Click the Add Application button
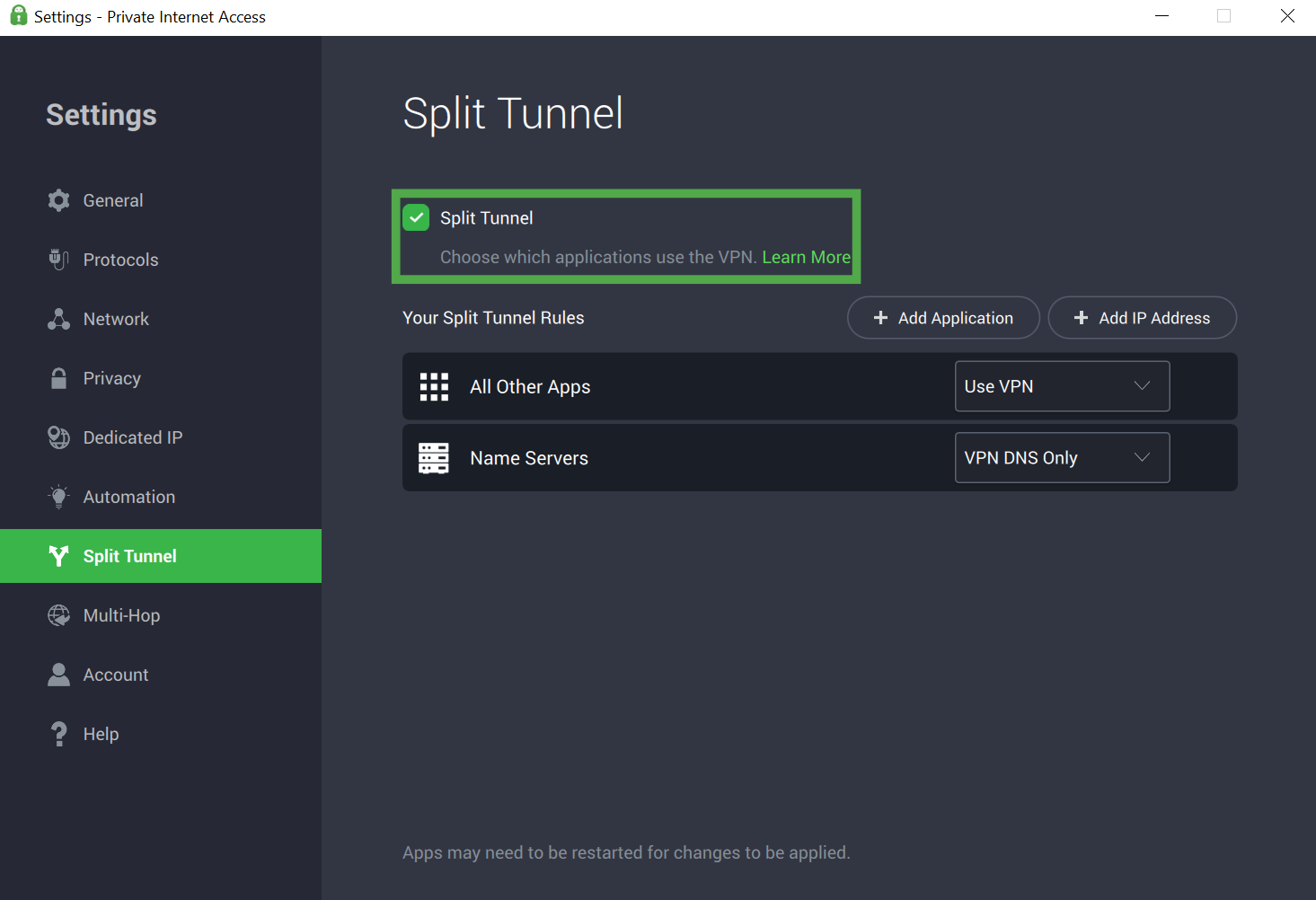The height and width of the screenshot is (900, 1316). (943, 318)
